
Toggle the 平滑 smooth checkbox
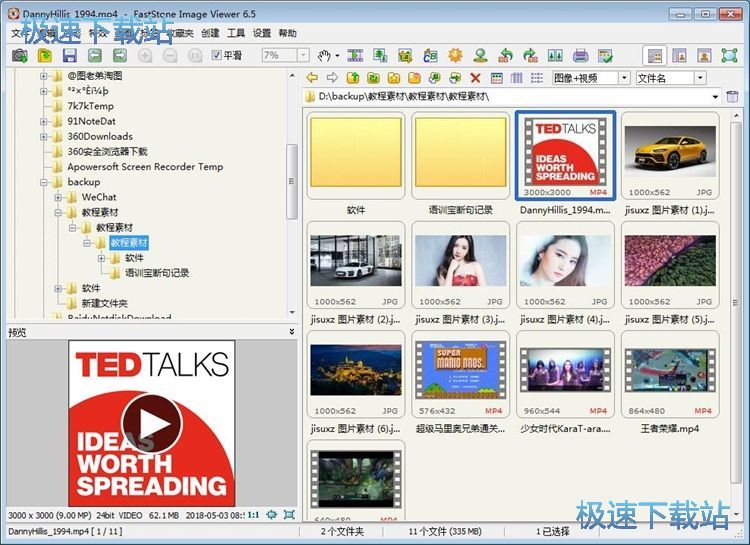click(x=217, y=56)
